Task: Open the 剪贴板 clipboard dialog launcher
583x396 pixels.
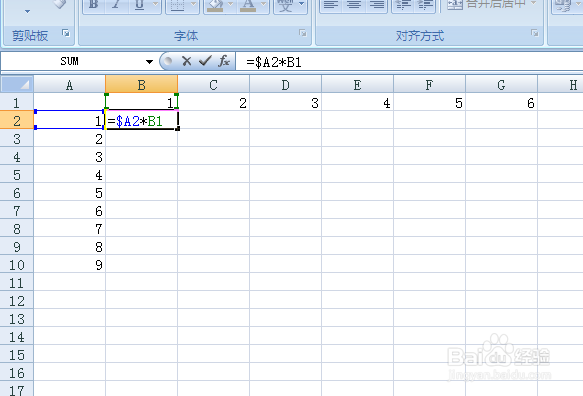Action: [66, 33]
